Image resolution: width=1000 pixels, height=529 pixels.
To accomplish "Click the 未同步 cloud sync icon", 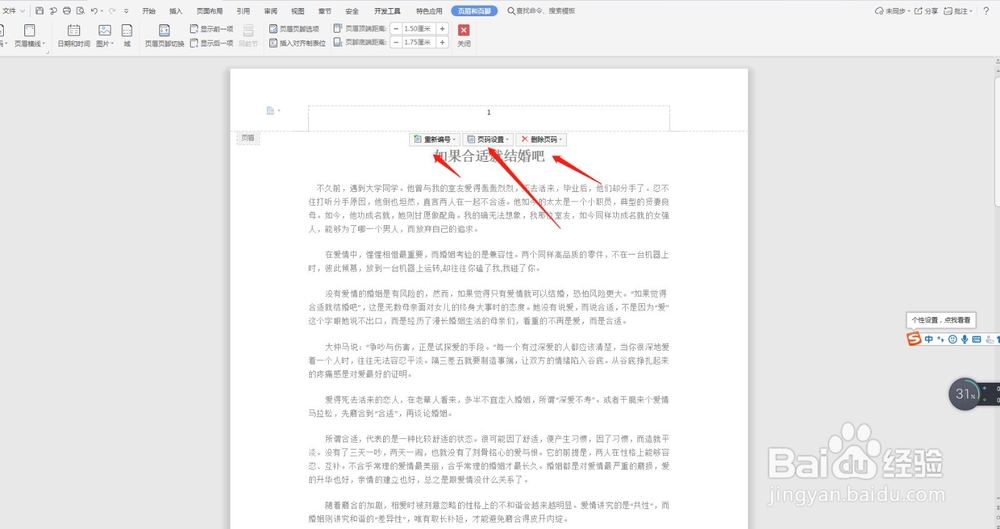I will click(879, 11).
